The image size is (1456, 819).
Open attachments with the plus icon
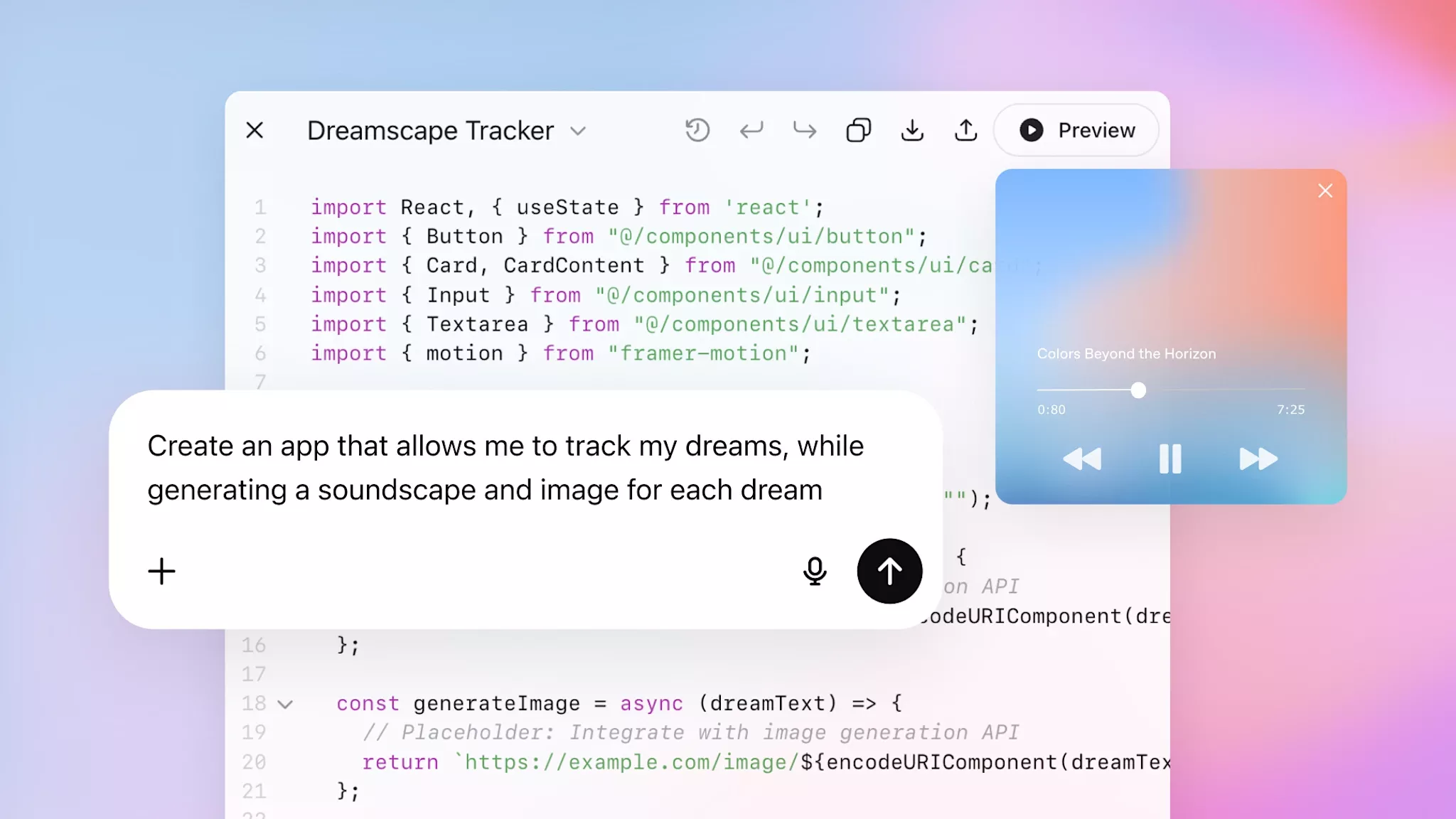tap(161, 571)
